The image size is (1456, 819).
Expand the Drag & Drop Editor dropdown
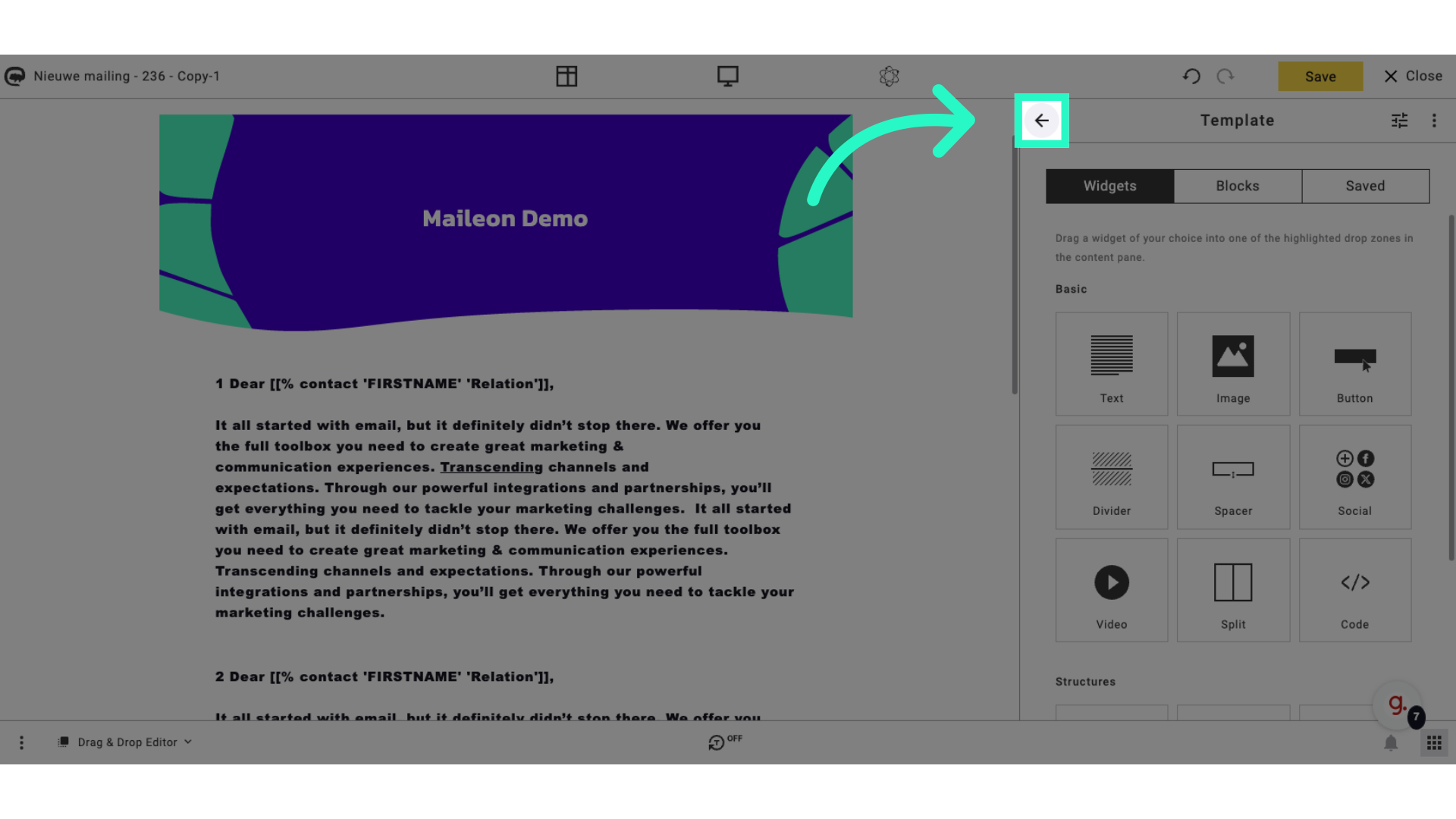pyautogui.click(x=125, y=742)
